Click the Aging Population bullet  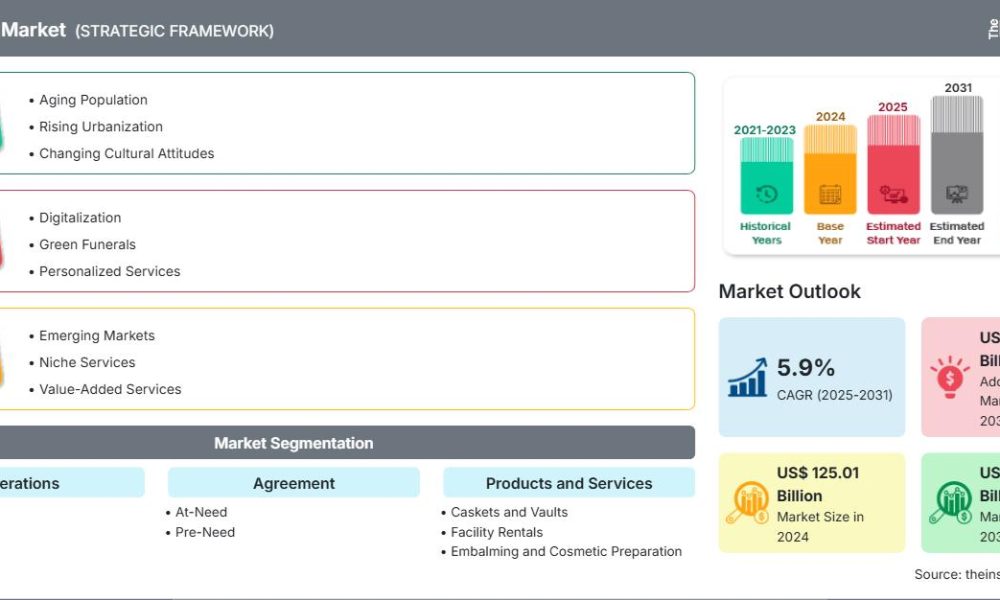[93, 100]
